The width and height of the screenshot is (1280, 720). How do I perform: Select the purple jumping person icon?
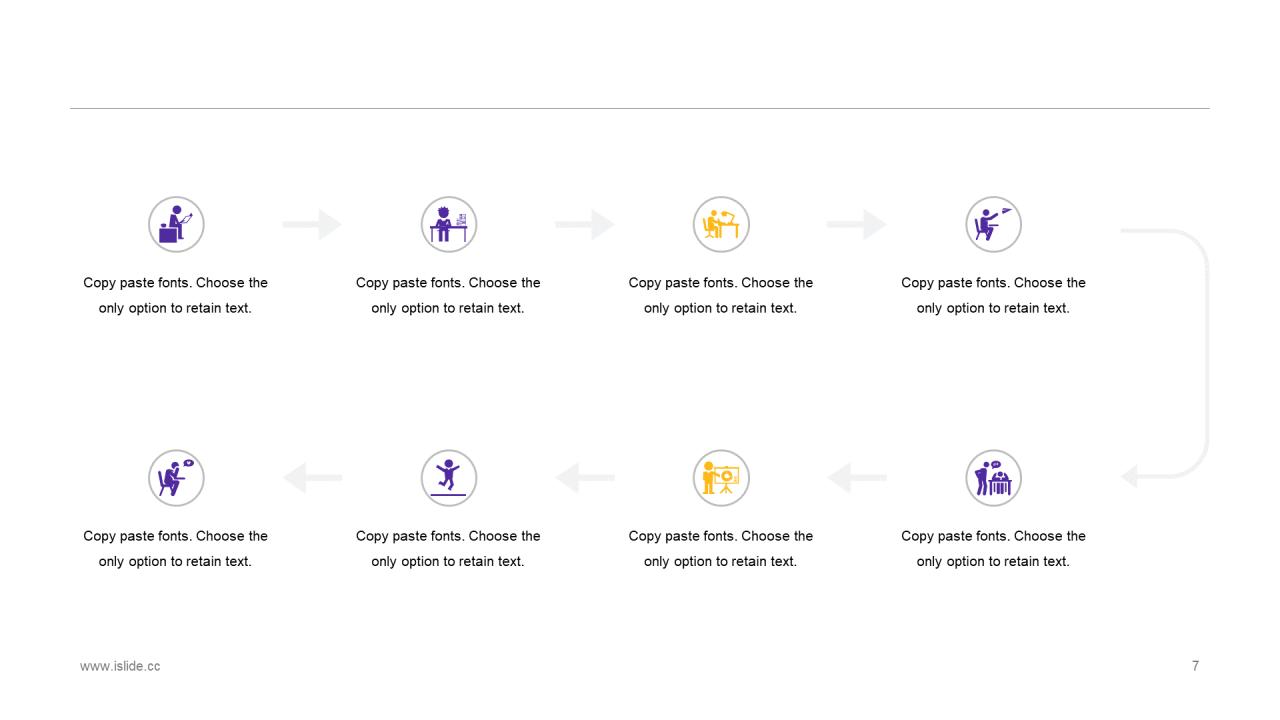pos(449,478)
